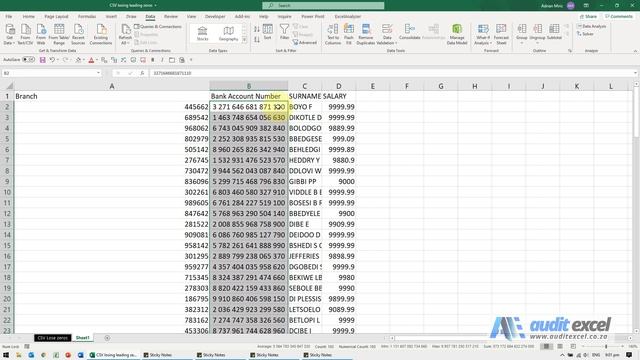640x360 pixels.
Task: Open Data Validation
Action: coord(387,34)
